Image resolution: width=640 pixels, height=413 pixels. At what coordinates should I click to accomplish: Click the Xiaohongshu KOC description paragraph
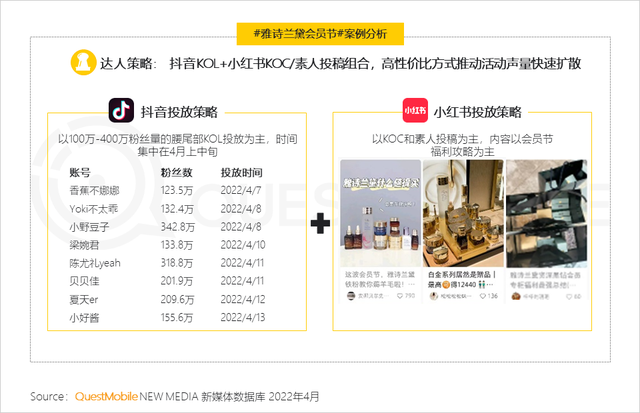coord(462,145)
